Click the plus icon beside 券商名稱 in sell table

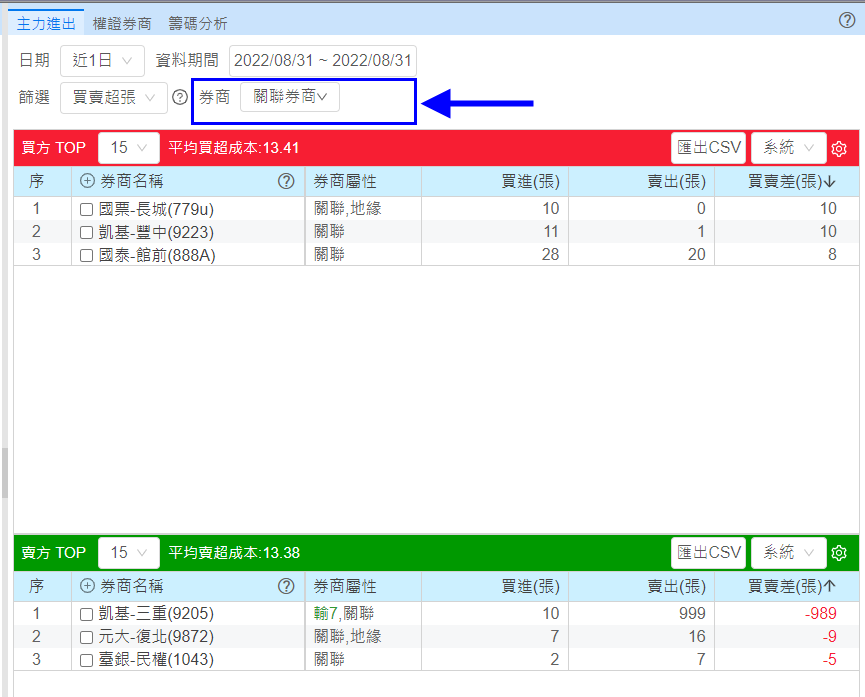[x=87, y=586]
